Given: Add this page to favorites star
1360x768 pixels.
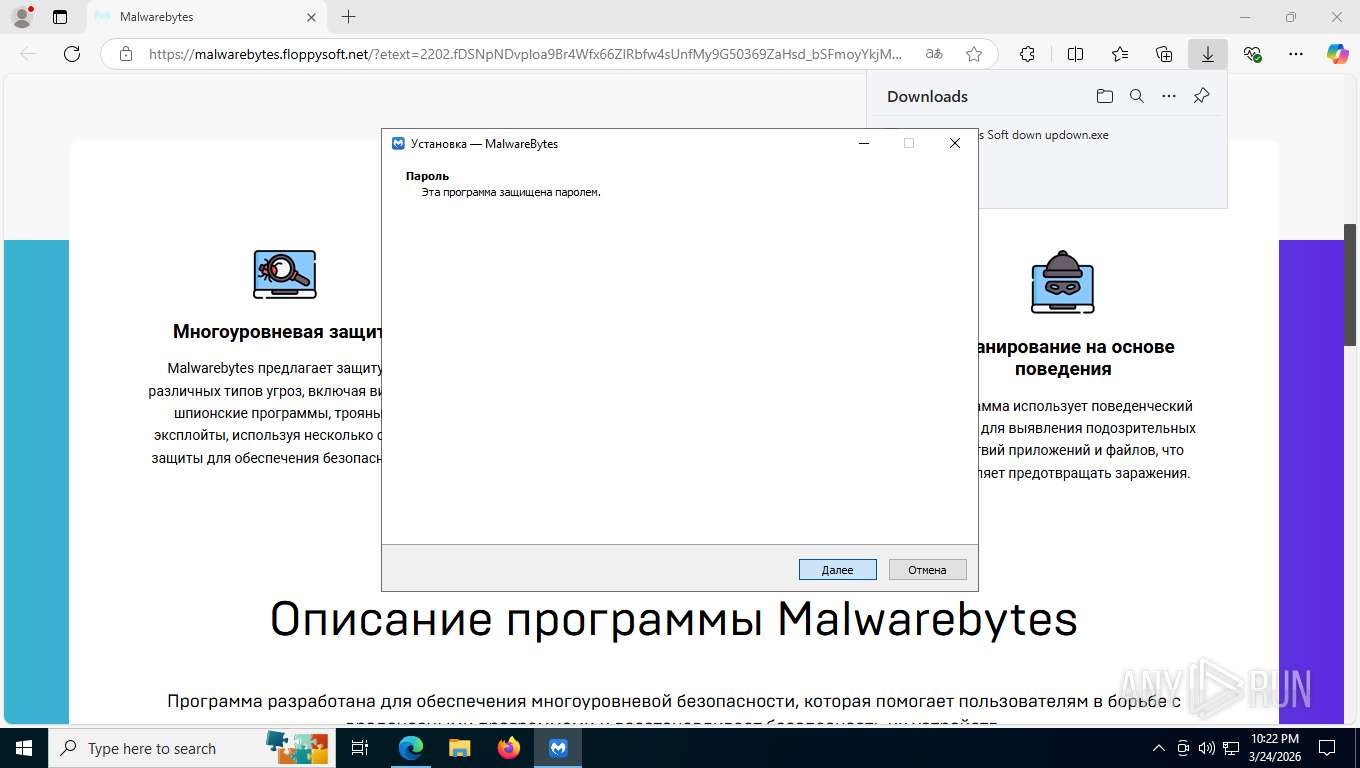Looking at the screenshot, I should [974, 54].
